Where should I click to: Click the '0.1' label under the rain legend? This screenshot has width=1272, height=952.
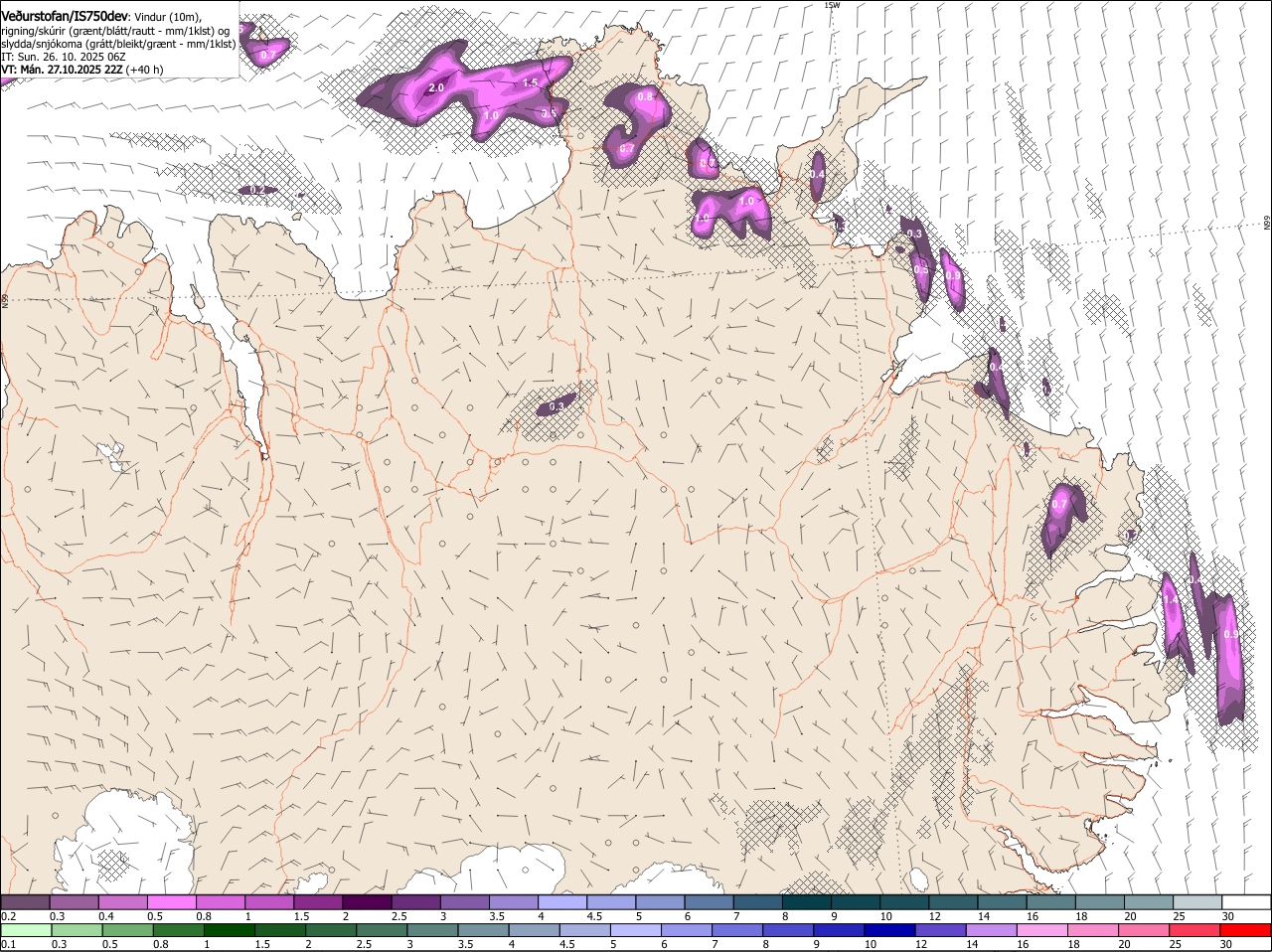pos(8,944)
